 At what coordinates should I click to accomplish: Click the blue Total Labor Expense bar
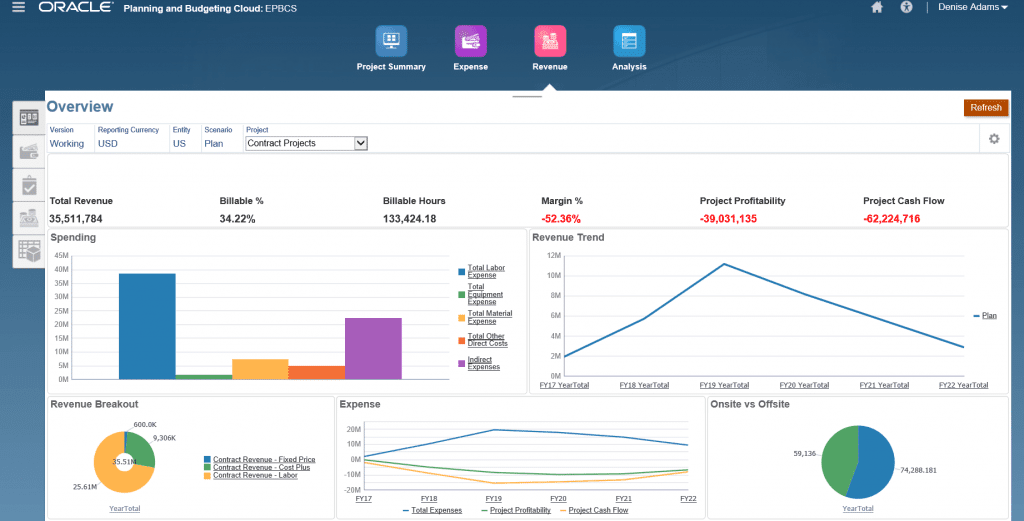(x=147, y=326)
